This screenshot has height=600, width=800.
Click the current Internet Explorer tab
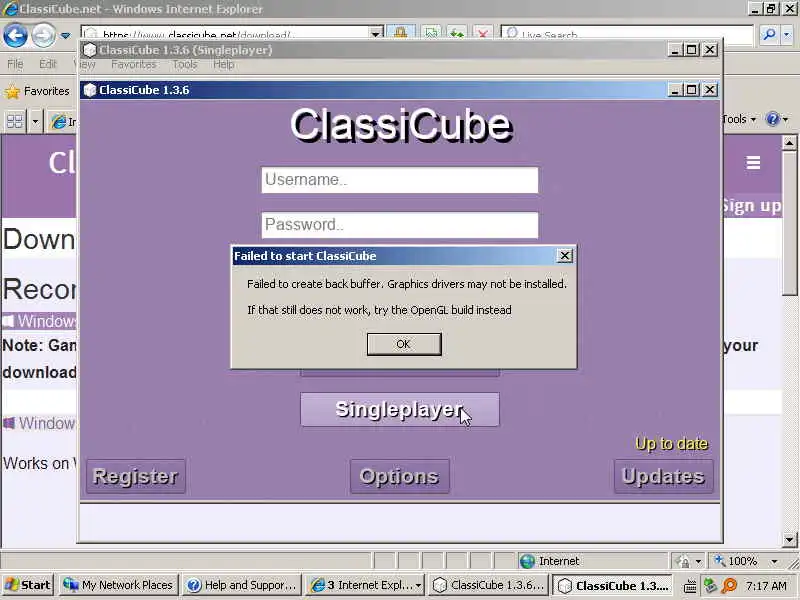pos(63,121)
